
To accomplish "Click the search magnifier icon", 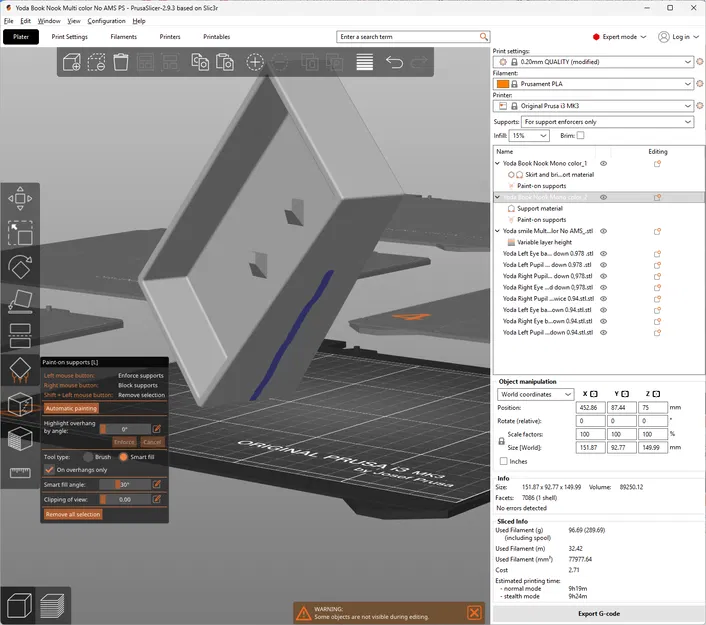I will click(x=483, y=37).
